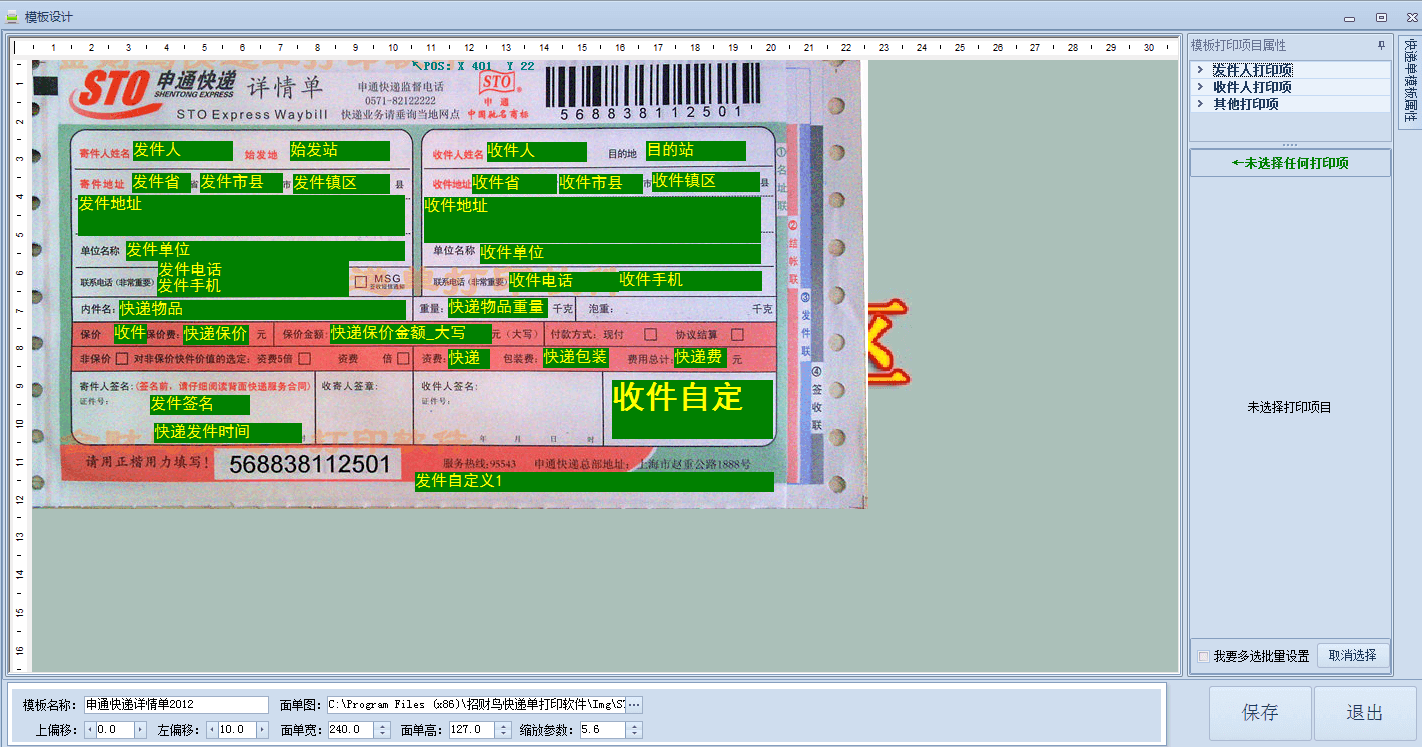The image size is (1422, 747).
Task: Select the 收件手机 print field
Action: 690,280
